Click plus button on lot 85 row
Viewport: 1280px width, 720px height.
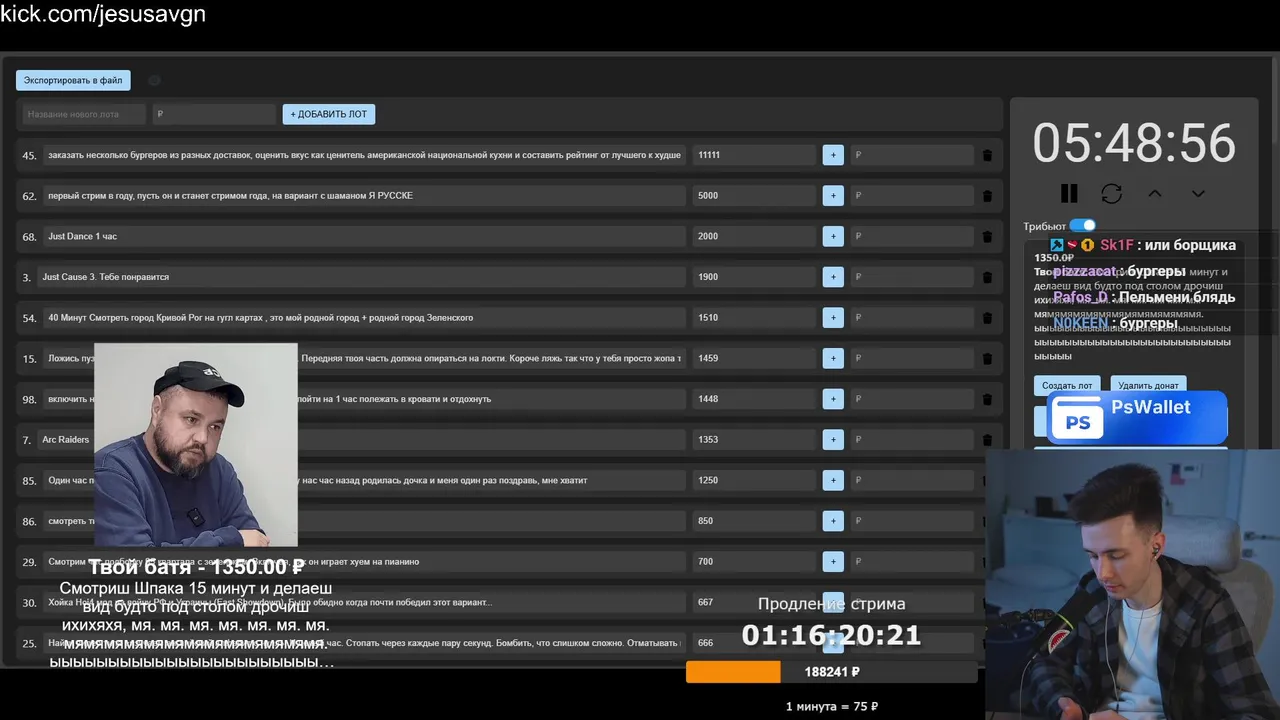[833, 480]
